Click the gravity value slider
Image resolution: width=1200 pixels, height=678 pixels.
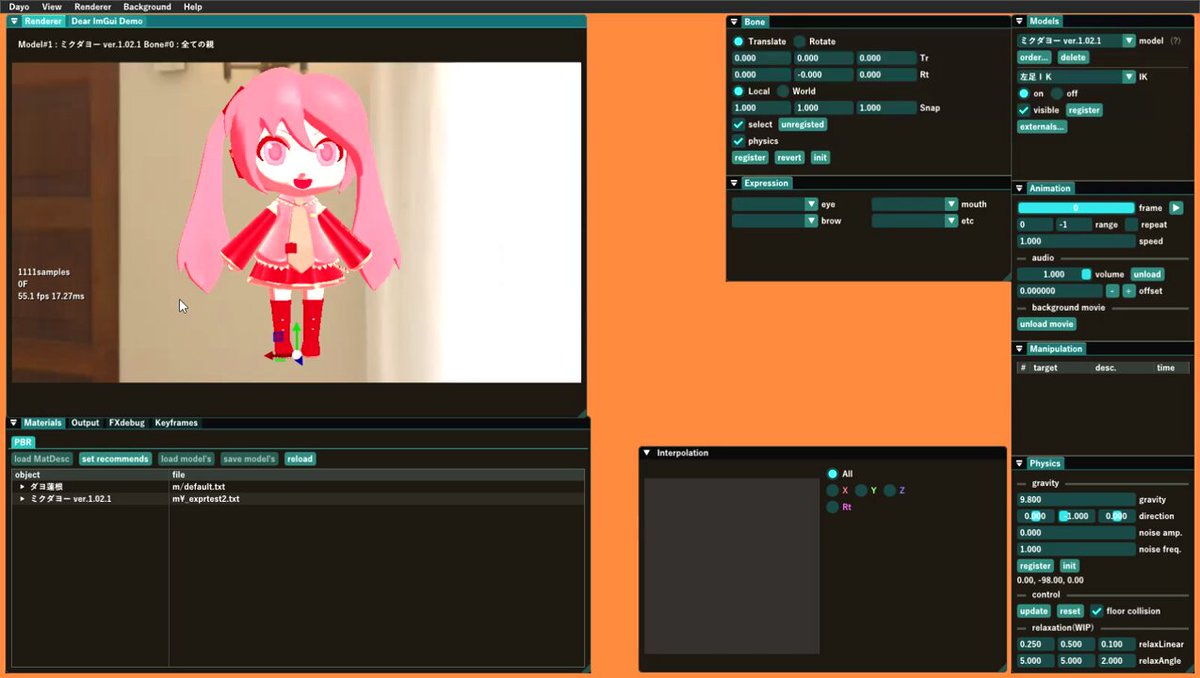1076,499
